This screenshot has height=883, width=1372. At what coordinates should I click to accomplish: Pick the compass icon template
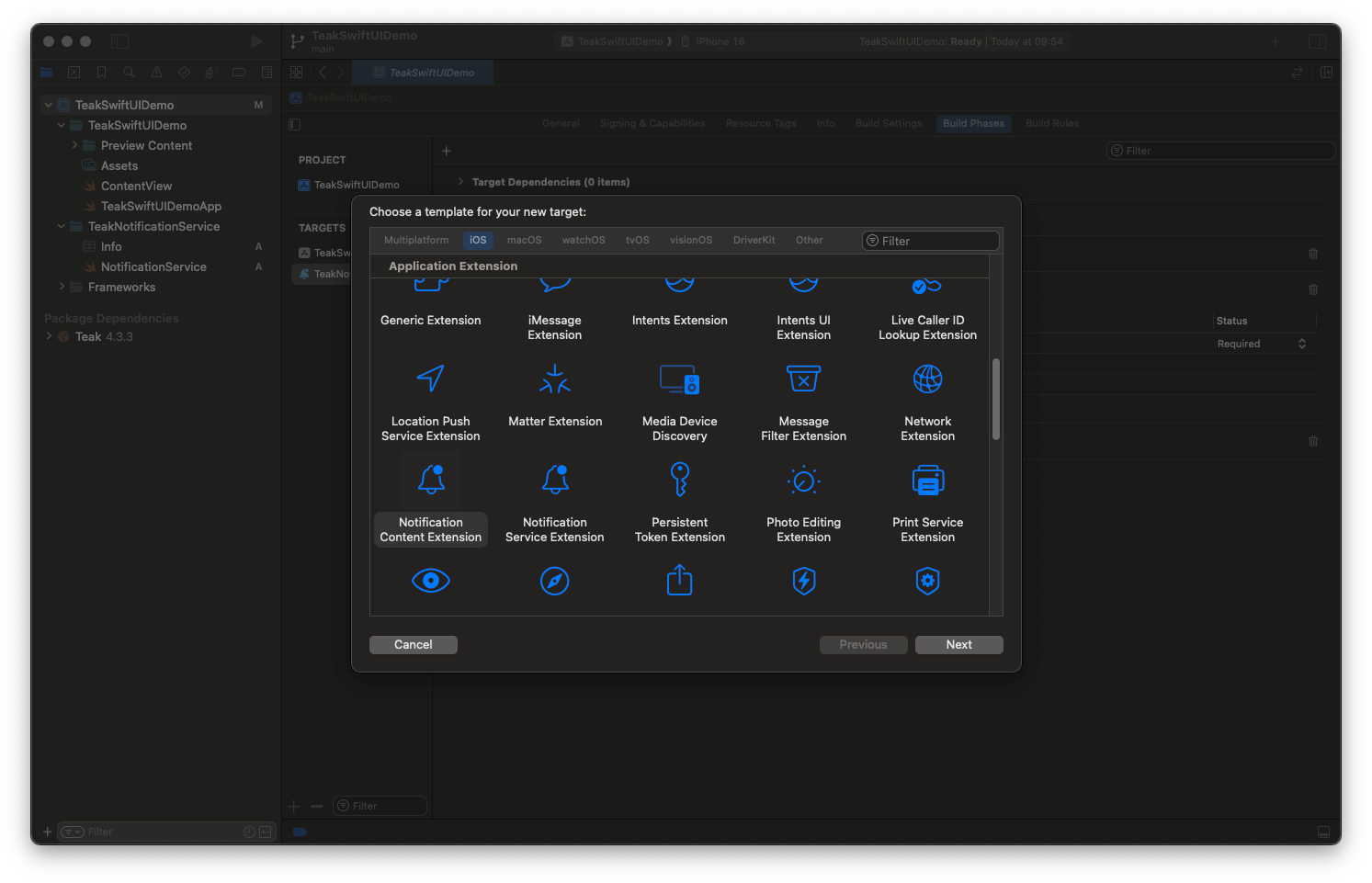(x=555, y=581)
